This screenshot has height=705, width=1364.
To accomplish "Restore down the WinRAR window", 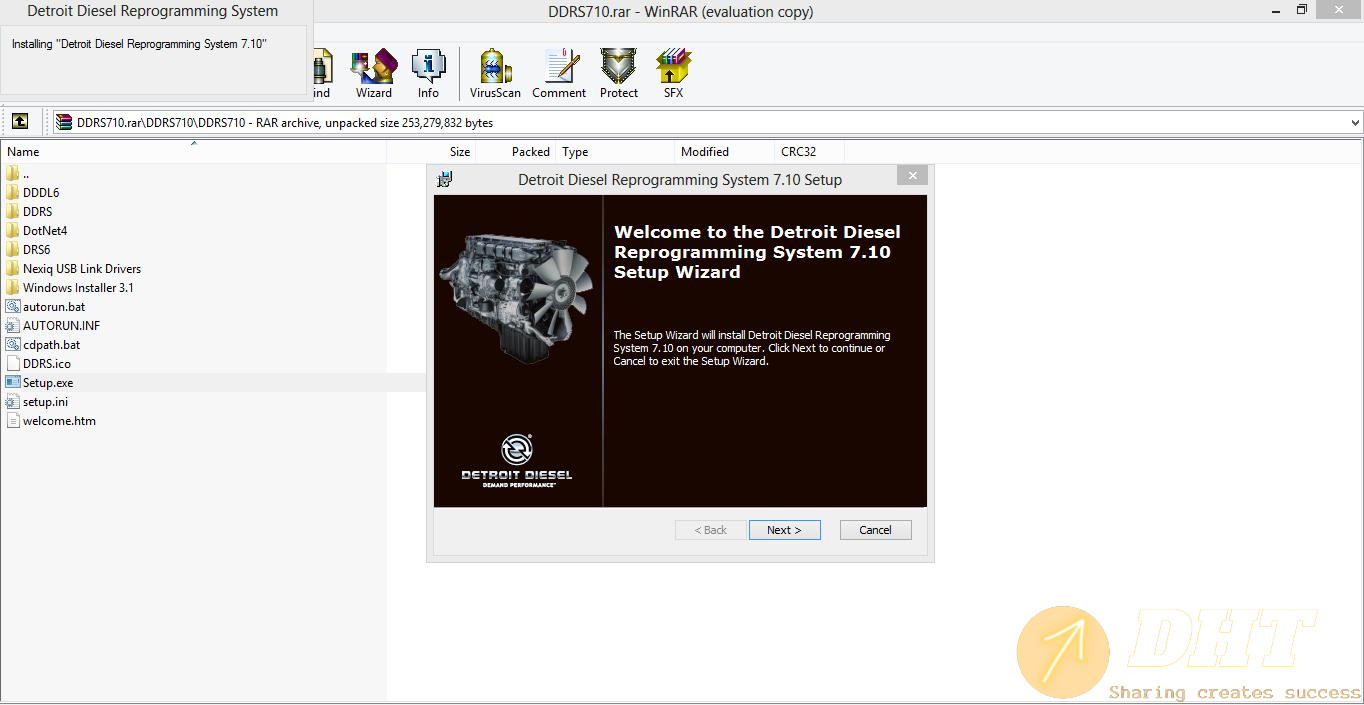I will tap(1302, 10).
